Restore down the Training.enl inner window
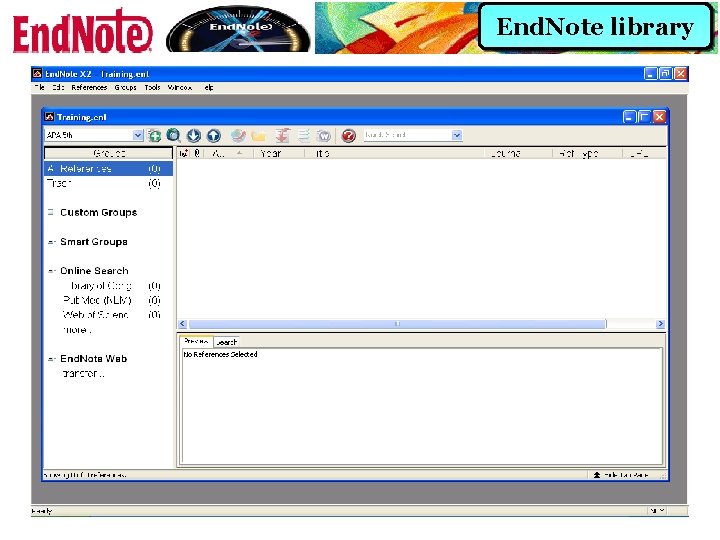The image size is (720, 540). [644, 117]
